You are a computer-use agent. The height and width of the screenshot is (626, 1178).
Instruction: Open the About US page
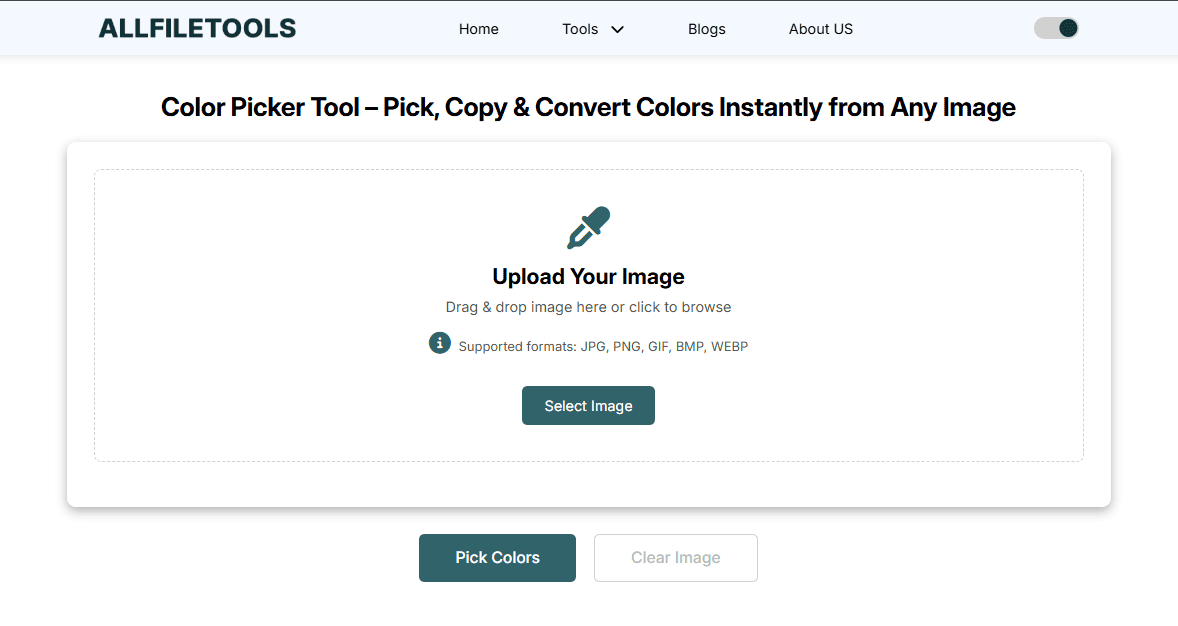point(821,29)
